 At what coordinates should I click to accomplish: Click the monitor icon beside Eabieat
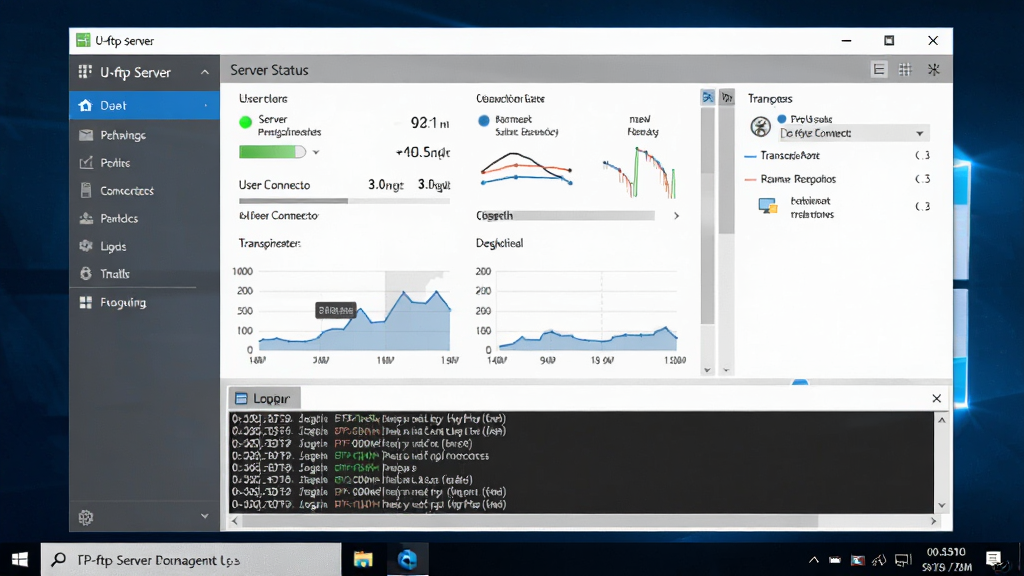tap(767, 206)
